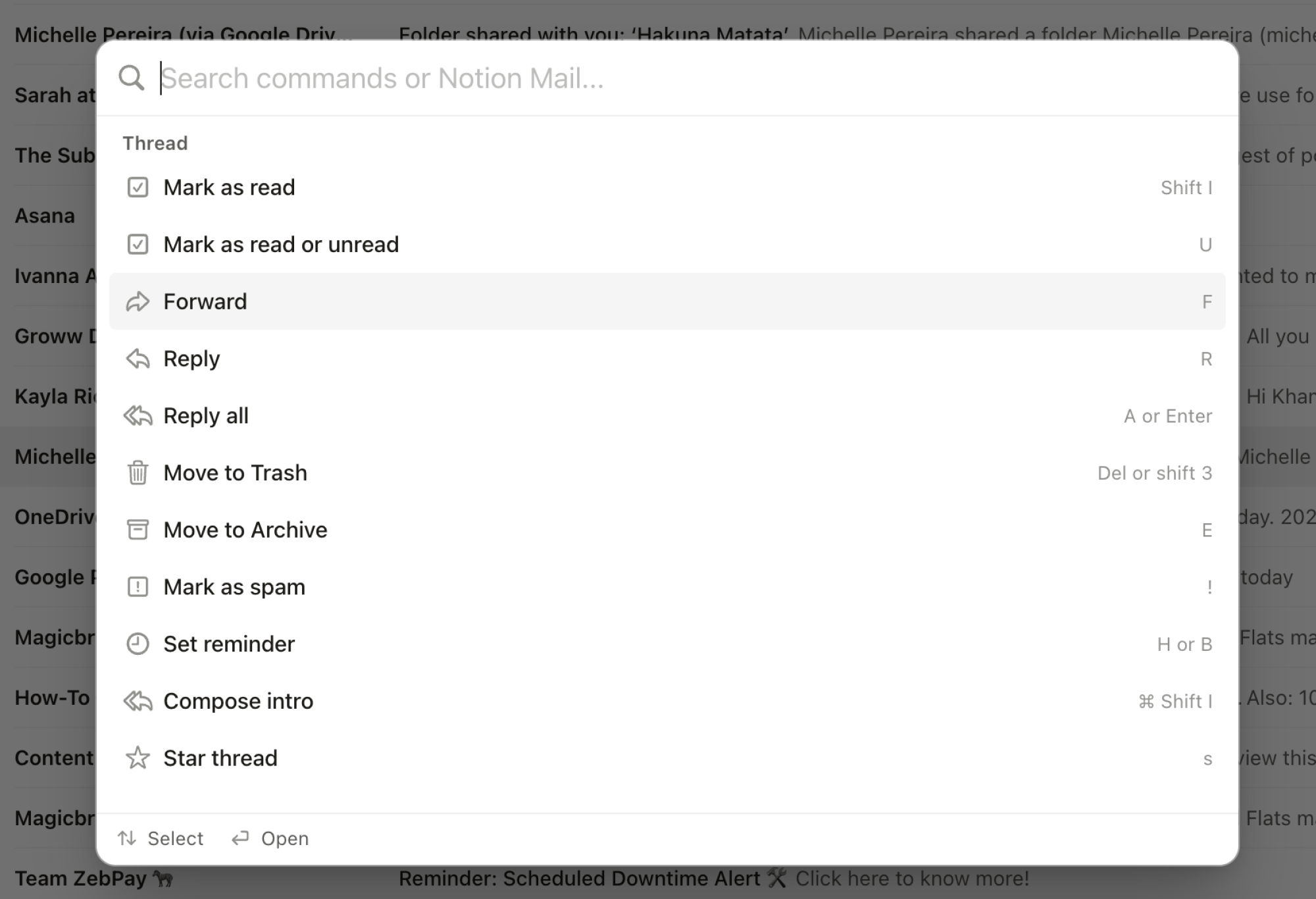Click the Move to Trash bin icon
Viewport: 1316px width, 899px height.
click(138, 473)
